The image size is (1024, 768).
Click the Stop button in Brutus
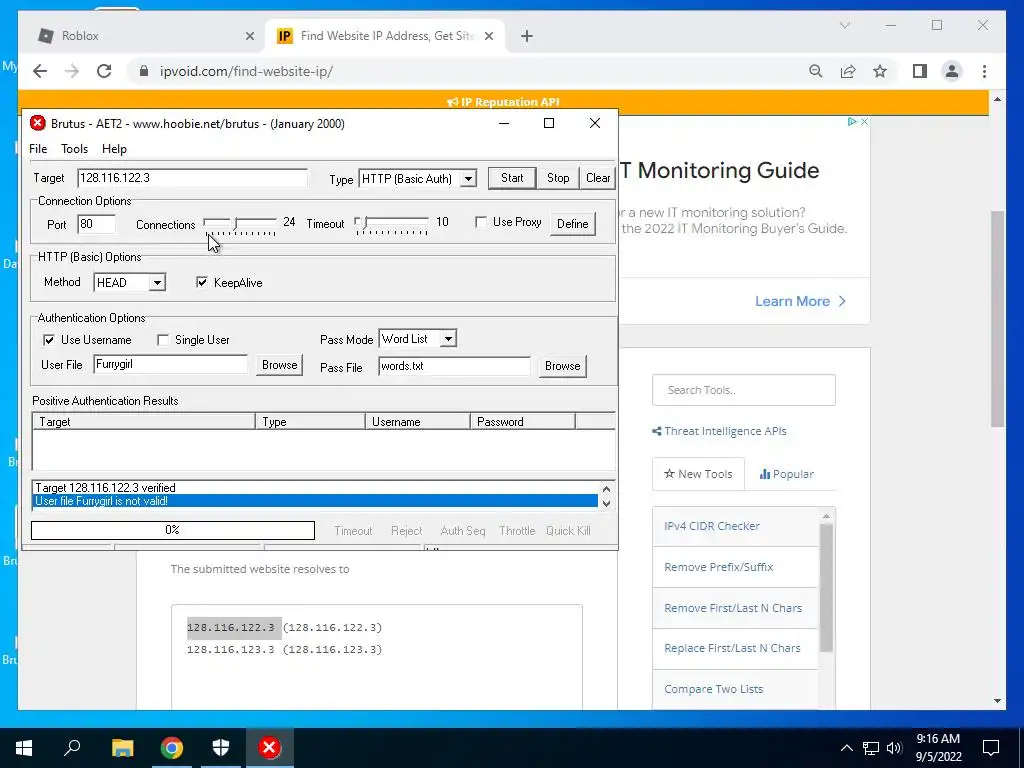558,178
